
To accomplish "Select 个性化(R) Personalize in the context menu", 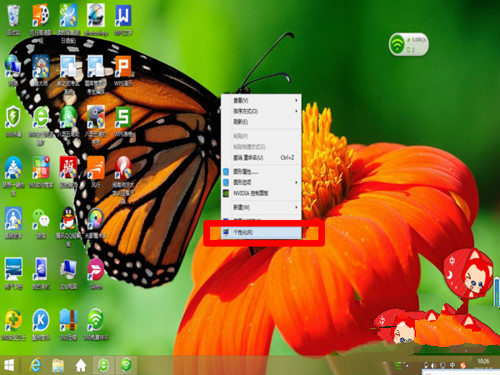I will (x=261, y=232).
